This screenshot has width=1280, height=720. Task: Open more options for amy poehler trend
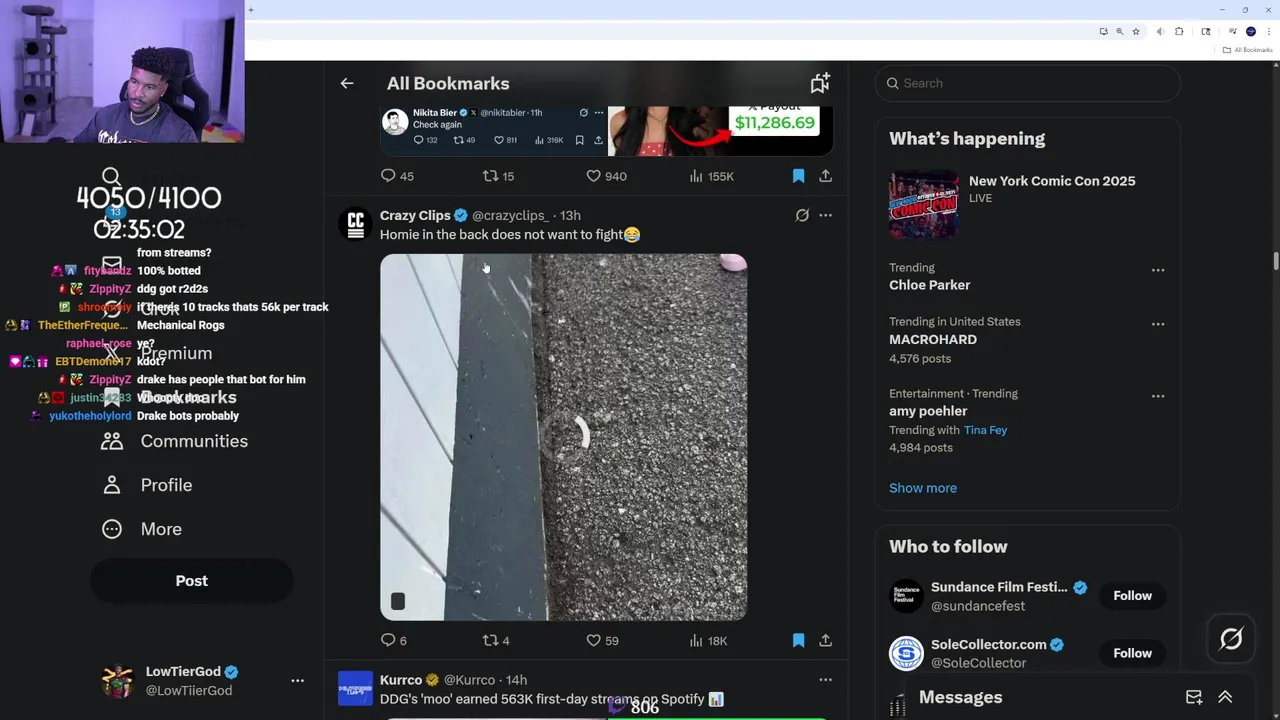coord(1158,396)
